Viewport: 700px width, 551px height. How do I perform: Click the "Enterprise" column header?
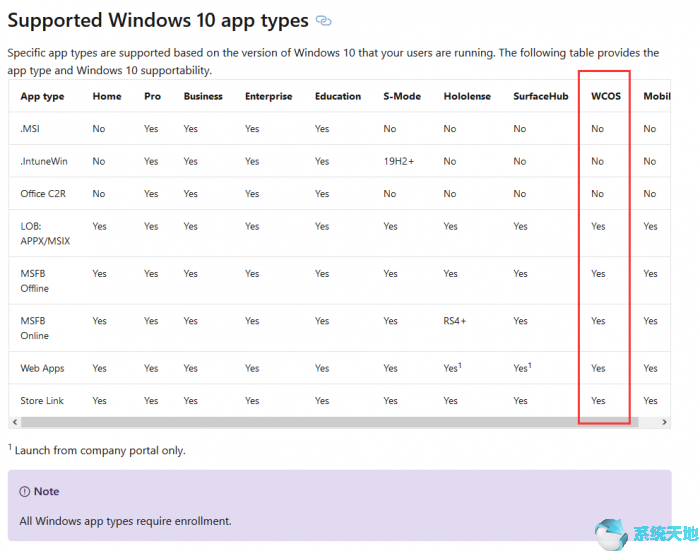click(268, 96)
